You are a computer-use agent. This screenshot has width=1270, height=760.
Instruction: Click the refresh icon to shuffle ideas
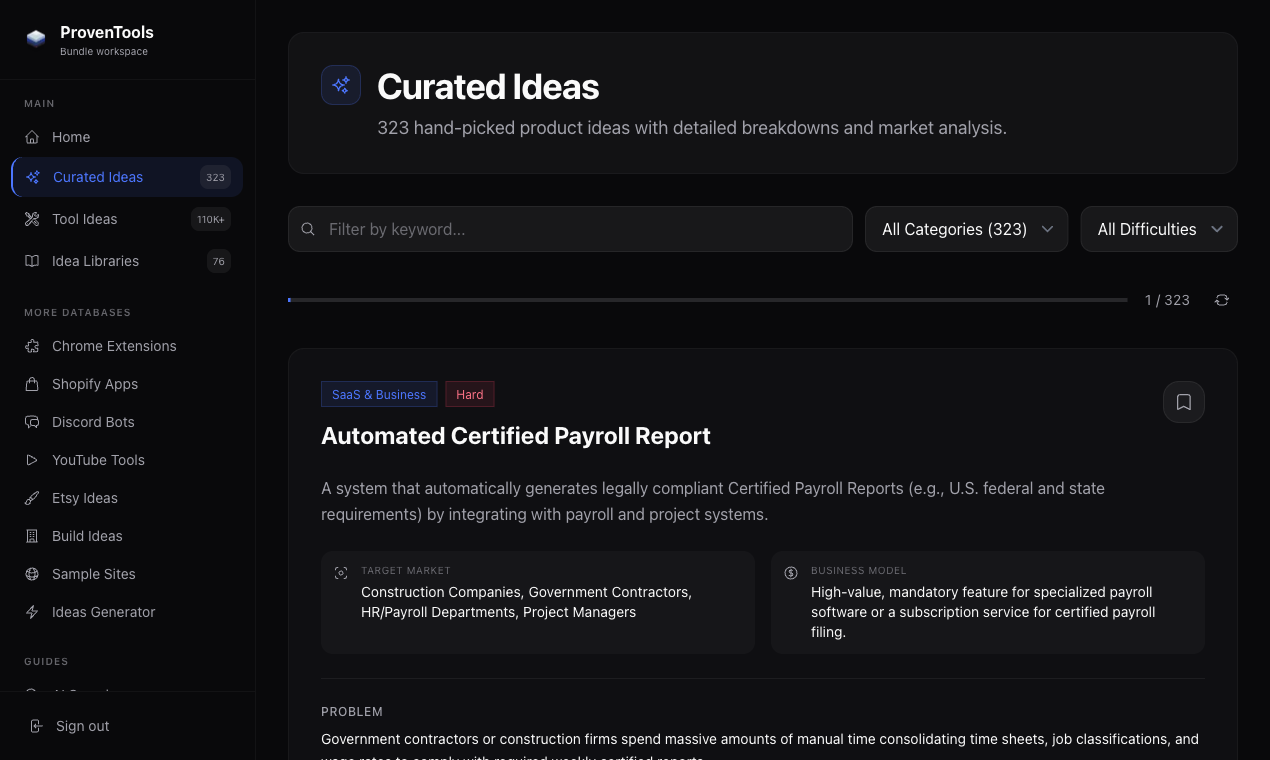1222,299
